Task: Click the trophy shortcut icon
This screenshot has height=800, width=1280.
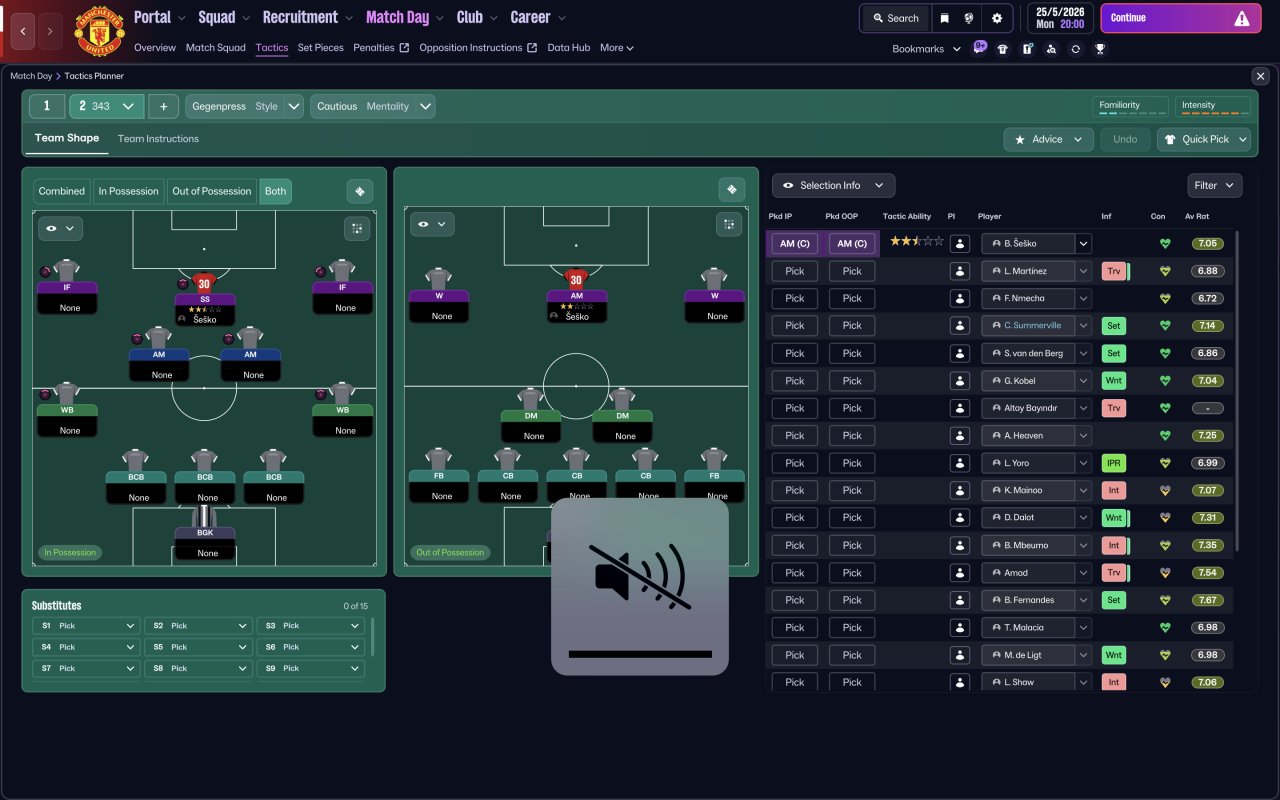Action: pyautogui.click(x=1100, y=48)
